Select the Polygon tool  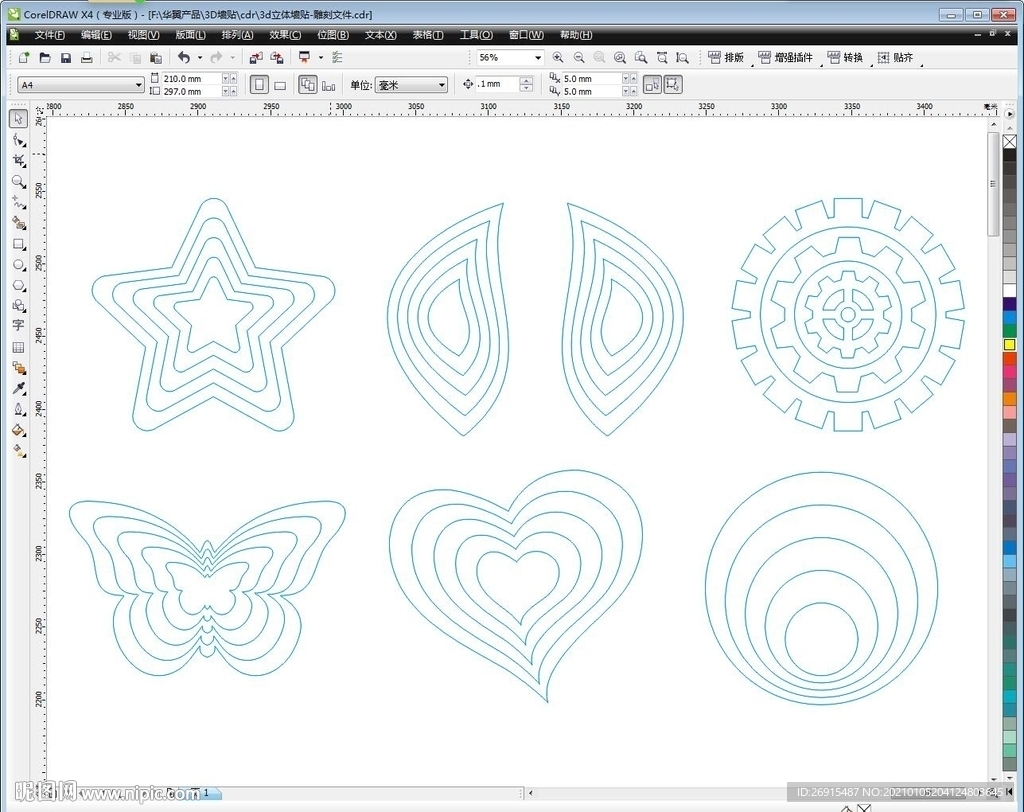pos(18,286)
